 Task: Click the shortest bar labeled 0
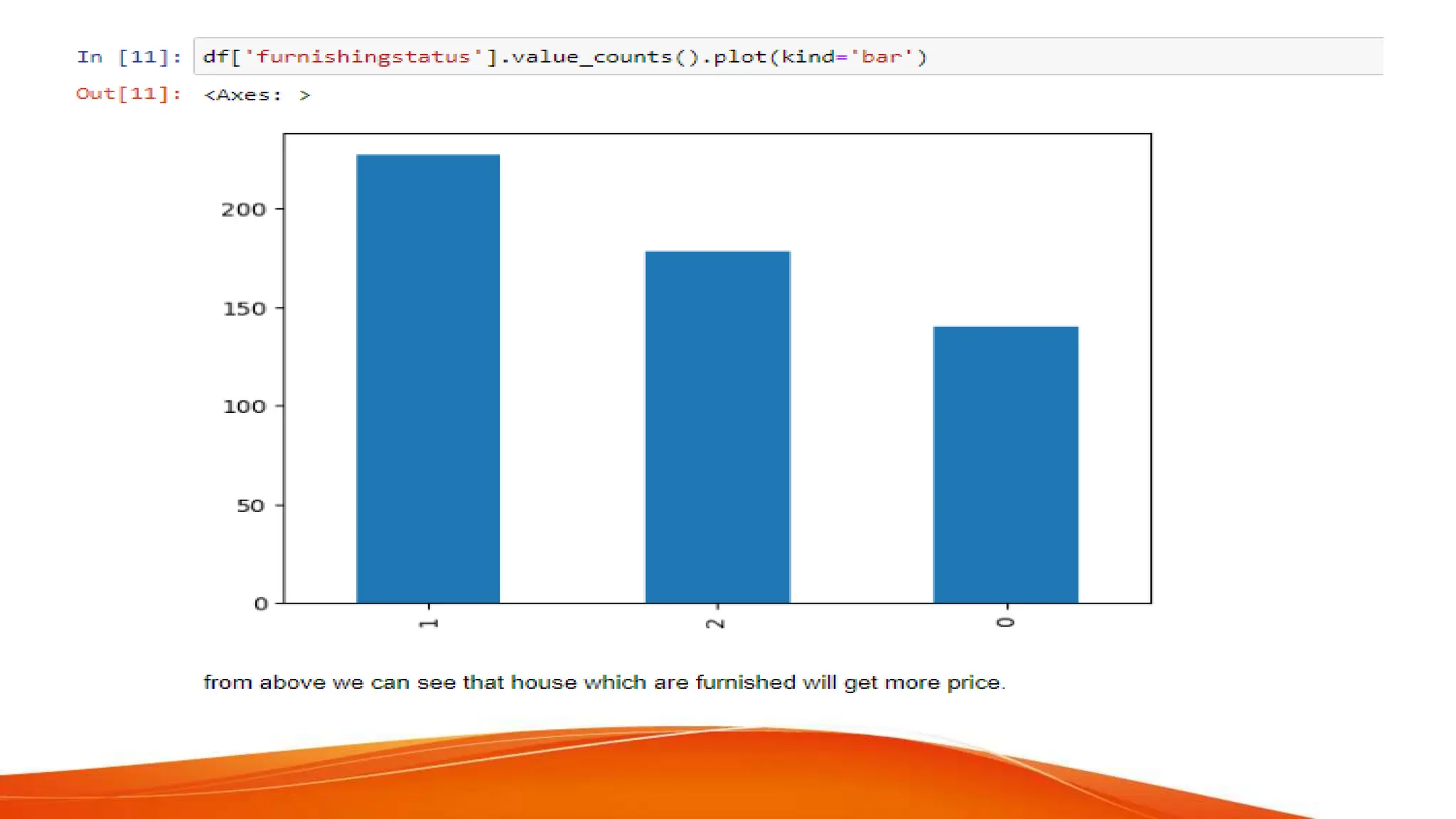pos(1005,464)
